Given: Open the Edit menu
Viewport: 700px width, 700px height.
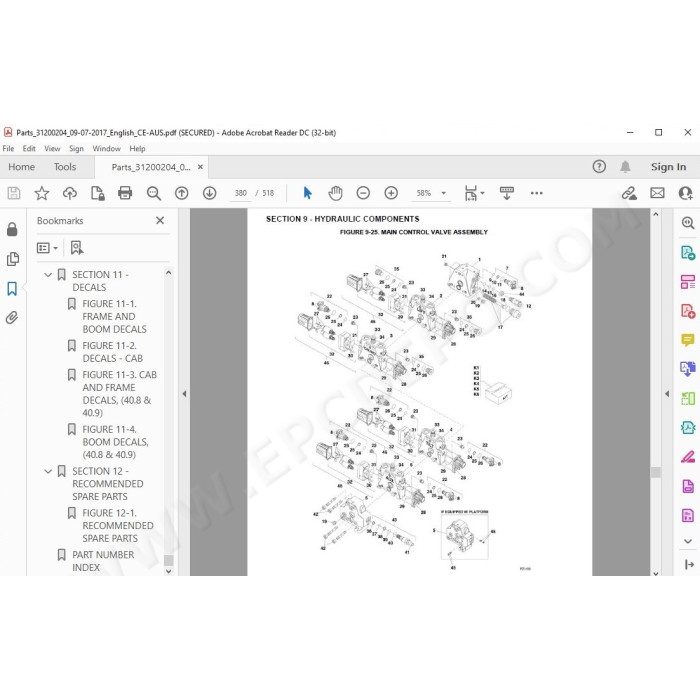Looking at the screenshot, I should (29, 149).
